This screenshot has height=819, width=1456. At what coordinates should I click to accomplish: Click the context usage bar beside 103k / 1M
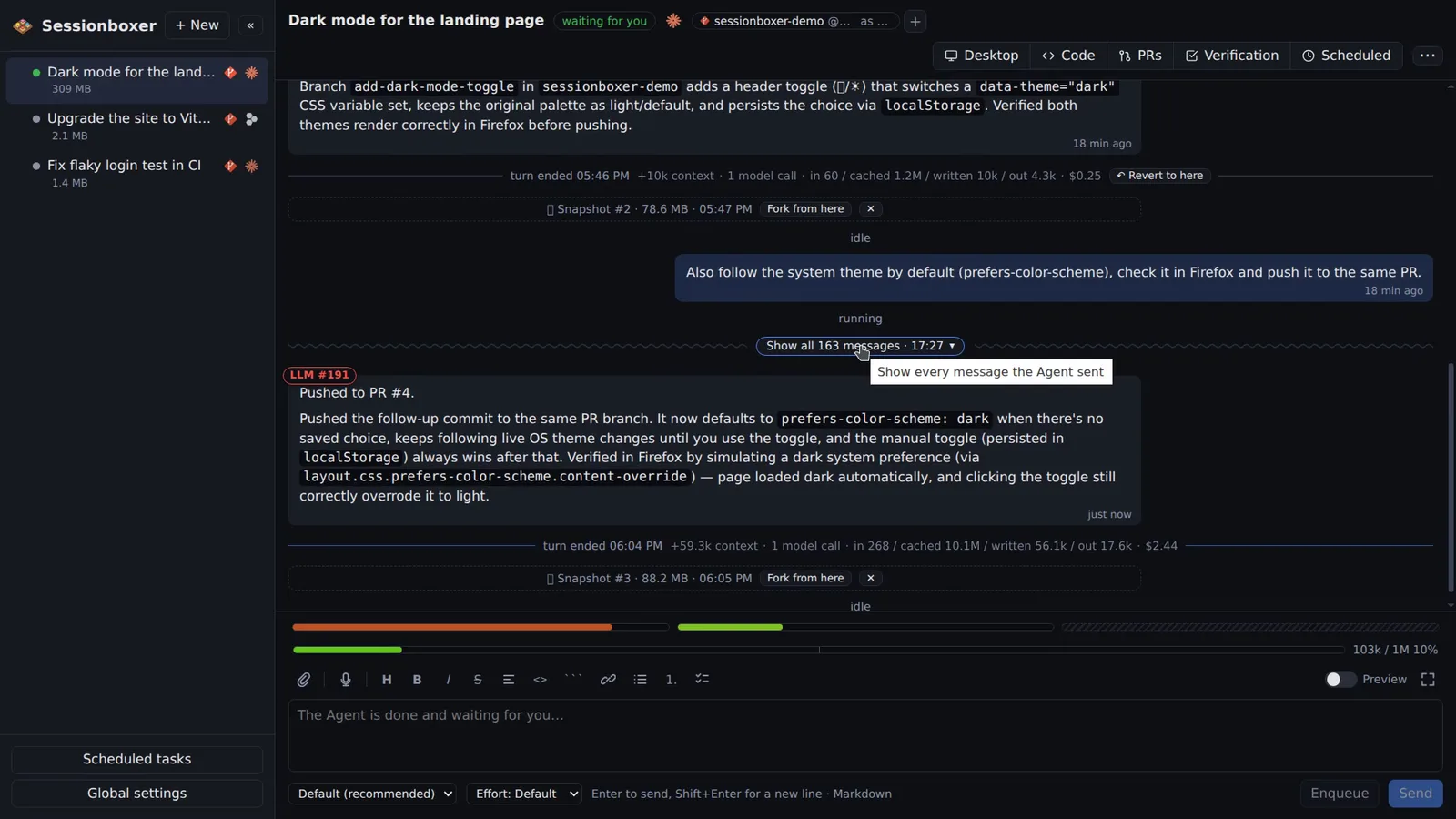818,650
